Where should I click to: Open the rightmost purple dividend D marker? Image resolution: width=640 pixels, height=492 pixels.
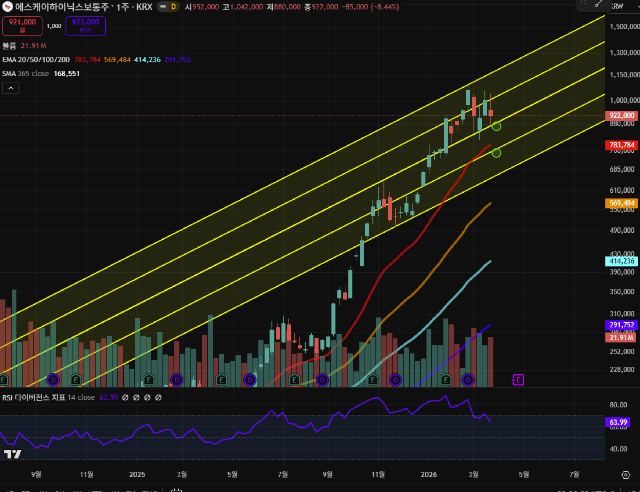click(x=468, y=380)
